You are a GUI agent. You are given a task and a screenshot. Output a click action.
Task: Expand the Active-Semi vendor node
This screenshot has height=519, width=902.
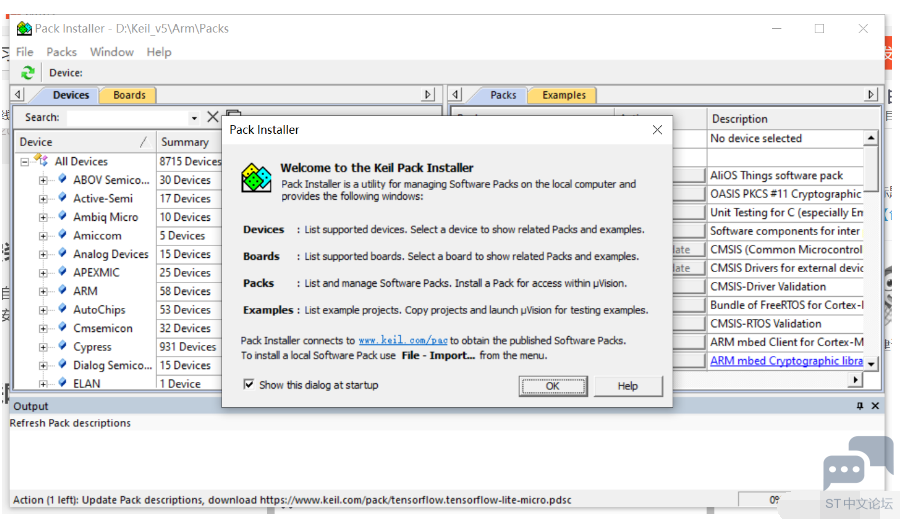(43, 199)
